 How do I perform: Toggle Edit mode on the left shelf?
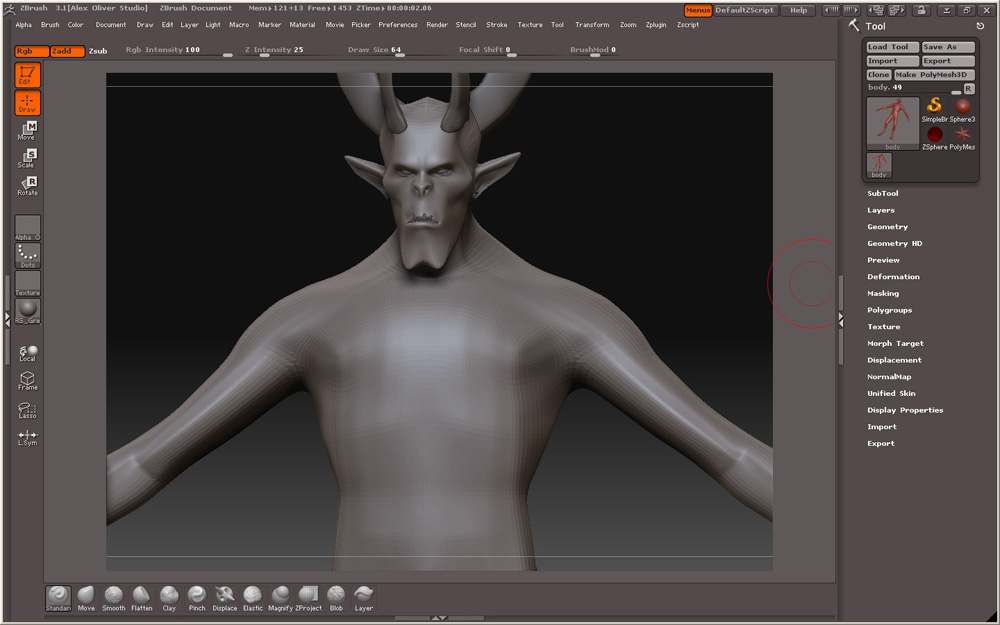(x=27, y=75)
